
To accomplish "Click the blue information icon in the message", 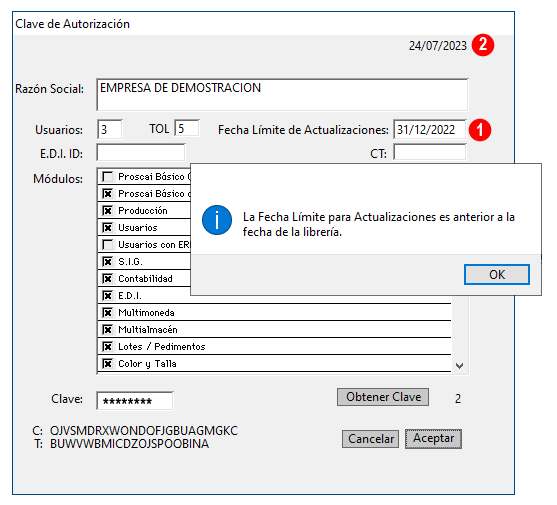I will (217, 220).
